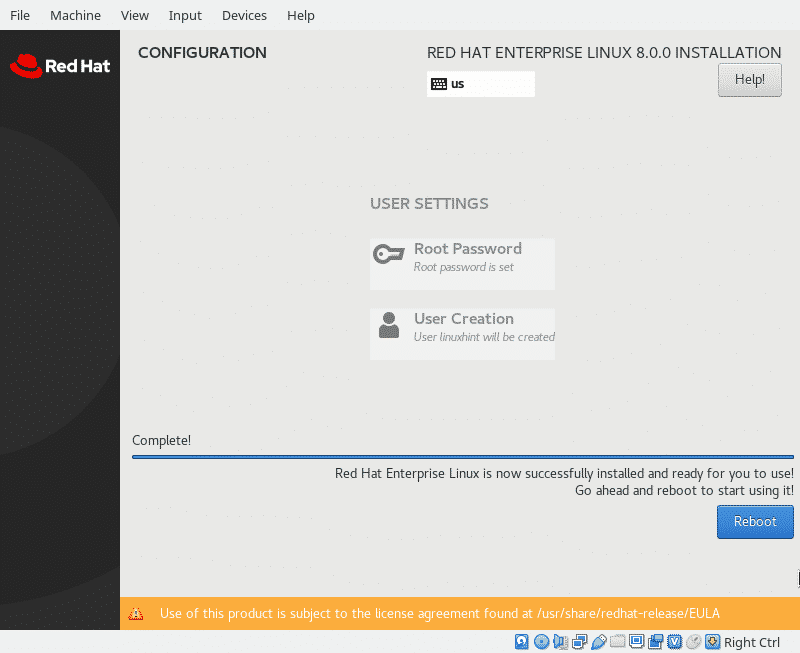
Task: Click the network adapters status icon
Action: (x=580, y=641)
